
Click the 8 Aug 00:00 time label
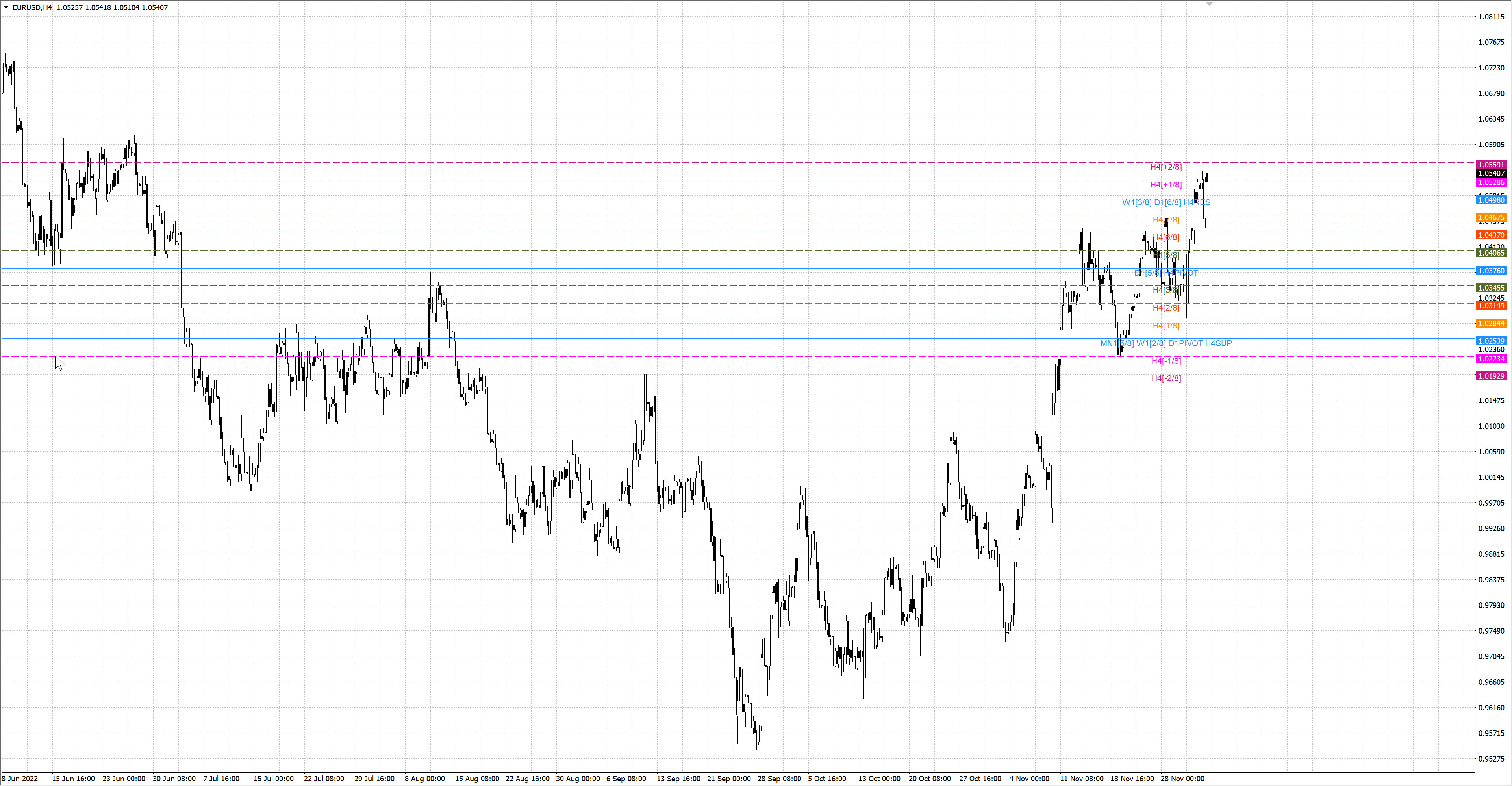coord(425,779)
